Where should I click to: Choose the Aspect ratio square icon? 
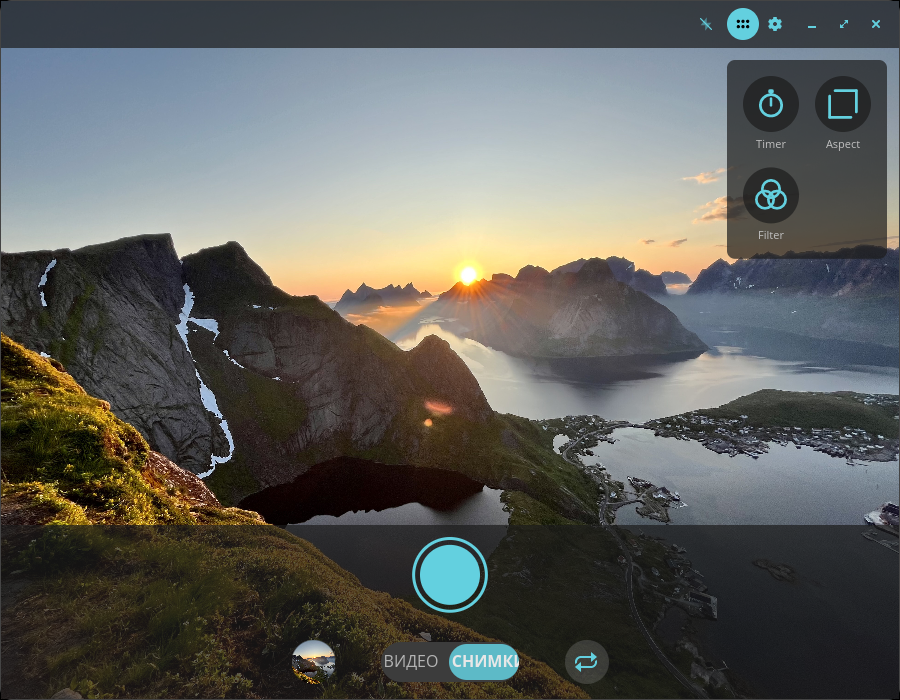click(x=843, y=104)
